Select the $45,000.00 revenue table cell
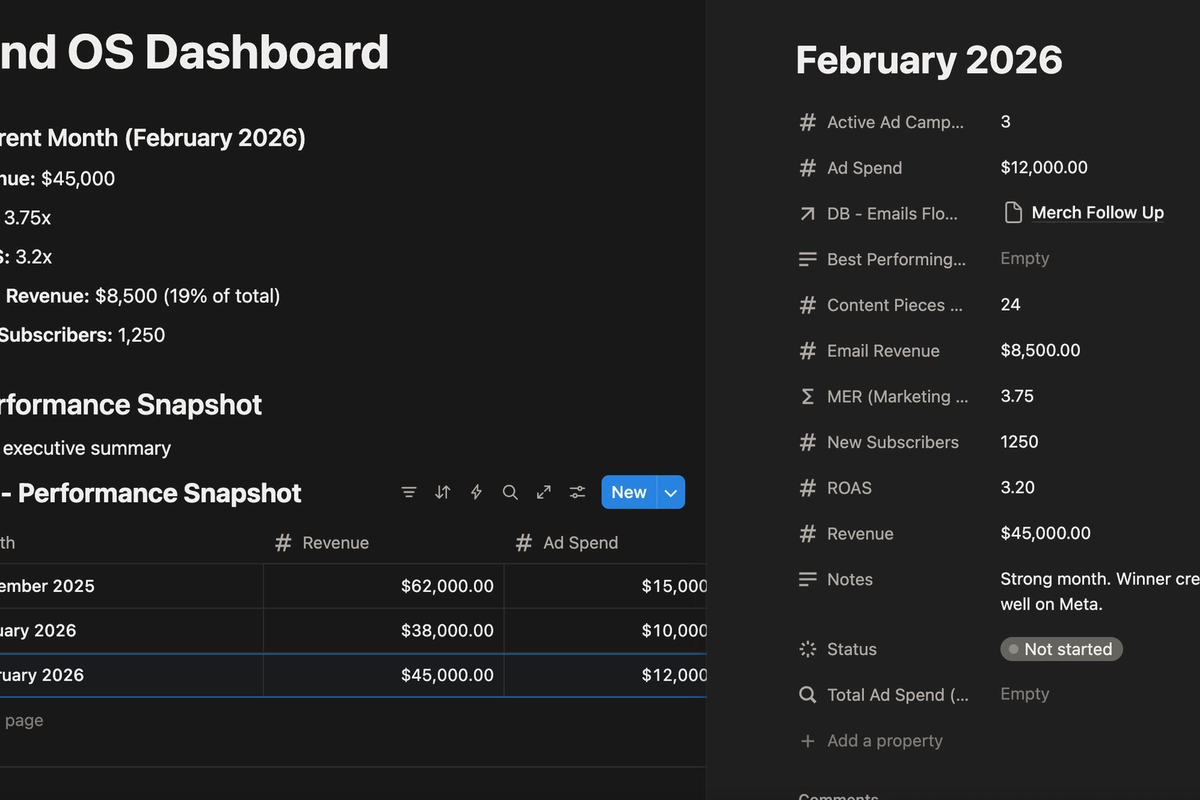1200x800 pixels. pyautogui.click(x=384, y=675)
